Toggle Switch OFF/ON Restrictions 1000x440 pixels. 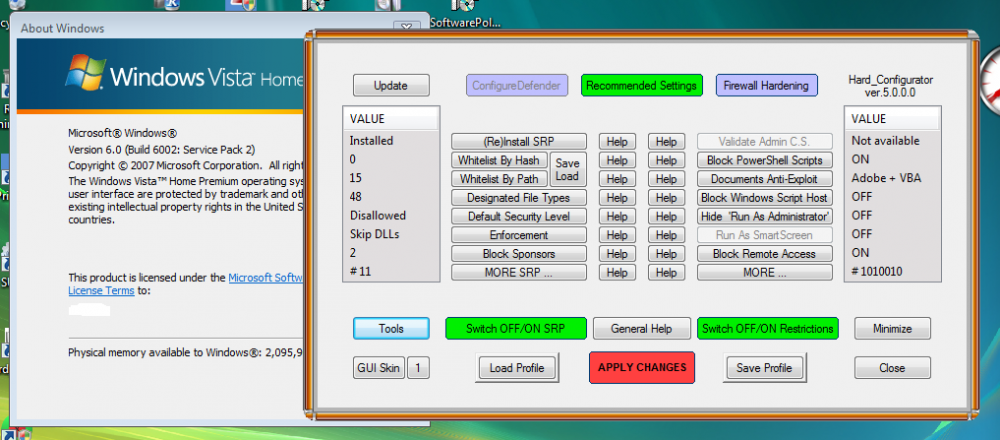tap(767, 328)
